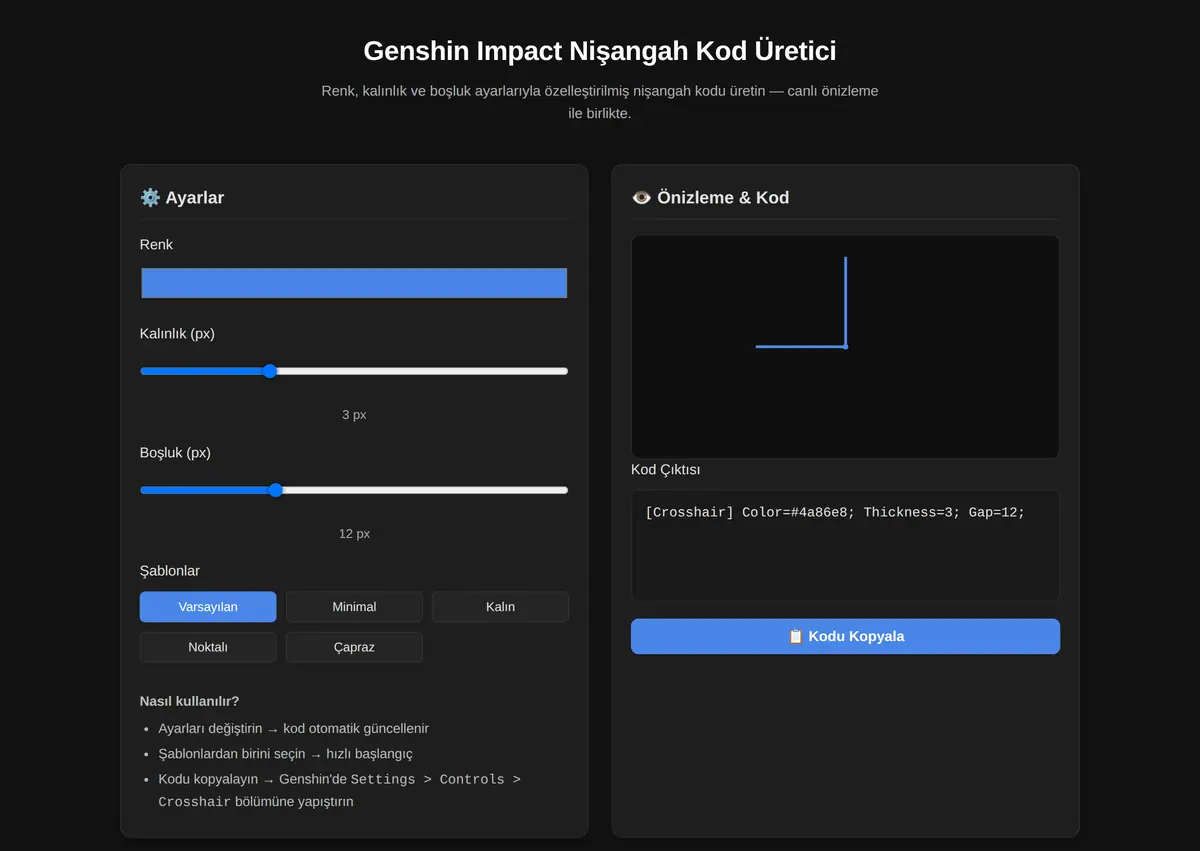Click the Boşluk gap slider handle

(x=276, y=490)
